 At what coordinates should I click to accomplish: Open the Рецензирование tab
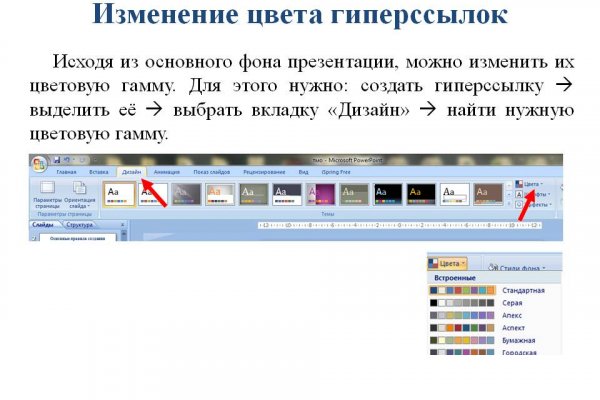point(263,172)
